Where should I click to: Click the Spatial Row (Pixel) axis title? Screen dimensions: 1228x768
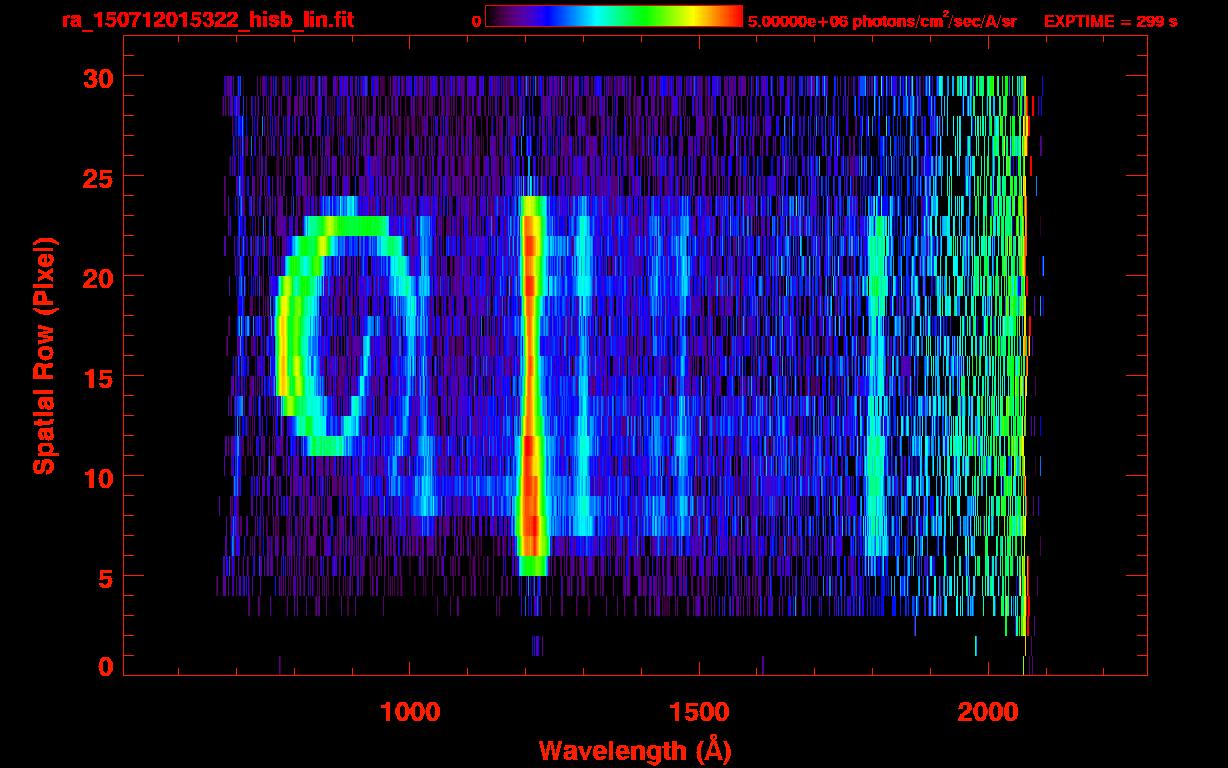[45, 355]
